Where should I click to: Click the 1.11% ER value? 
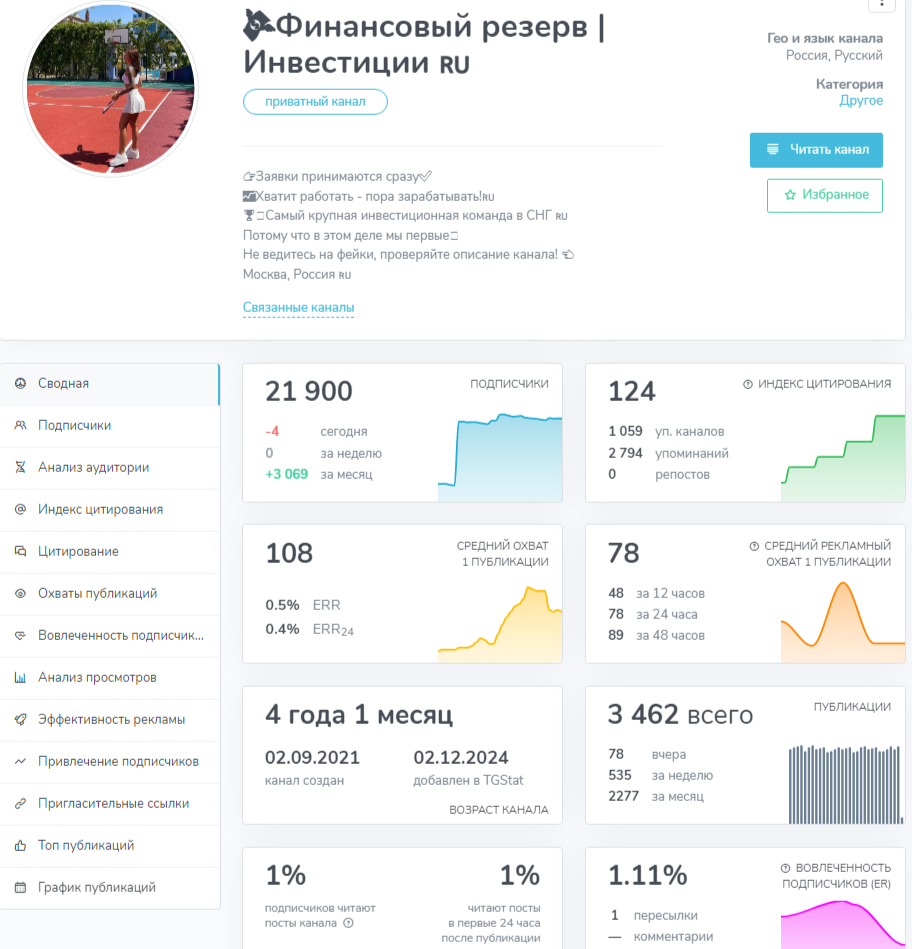[x=648, y=875]
